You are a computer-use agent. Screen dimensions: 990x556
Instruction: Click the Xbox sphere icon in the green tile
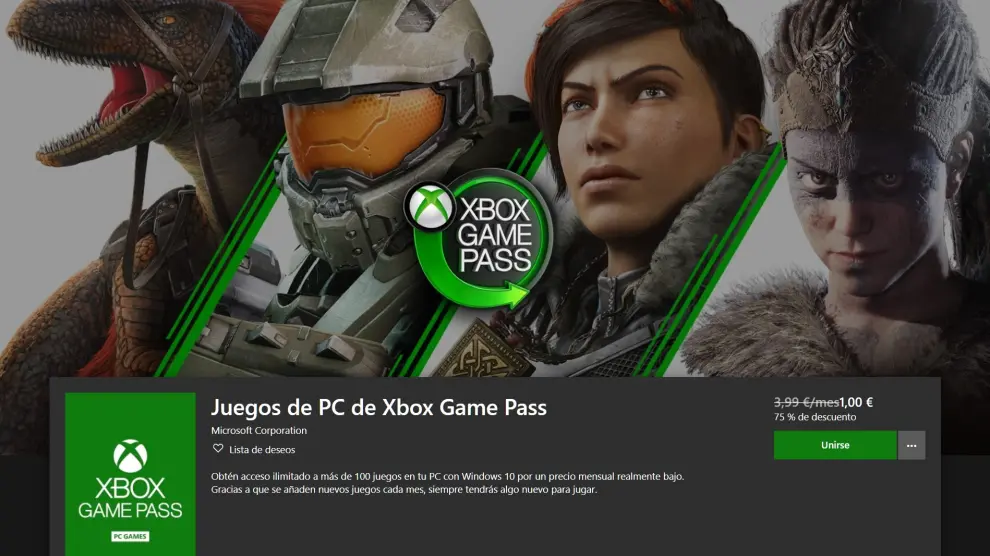(x=130, y=456)
